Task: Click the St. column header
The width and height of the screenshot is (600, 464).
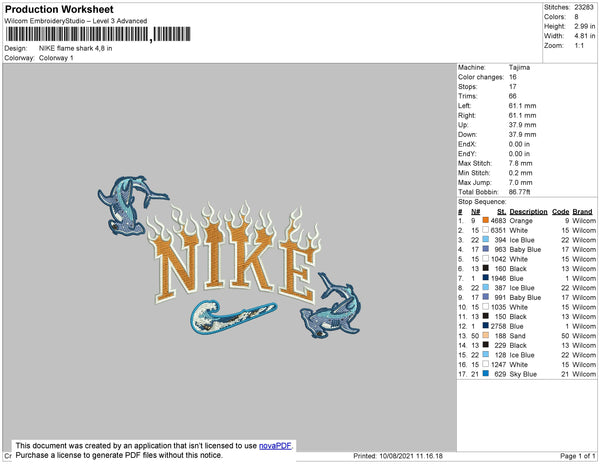Action: (502, 212)
